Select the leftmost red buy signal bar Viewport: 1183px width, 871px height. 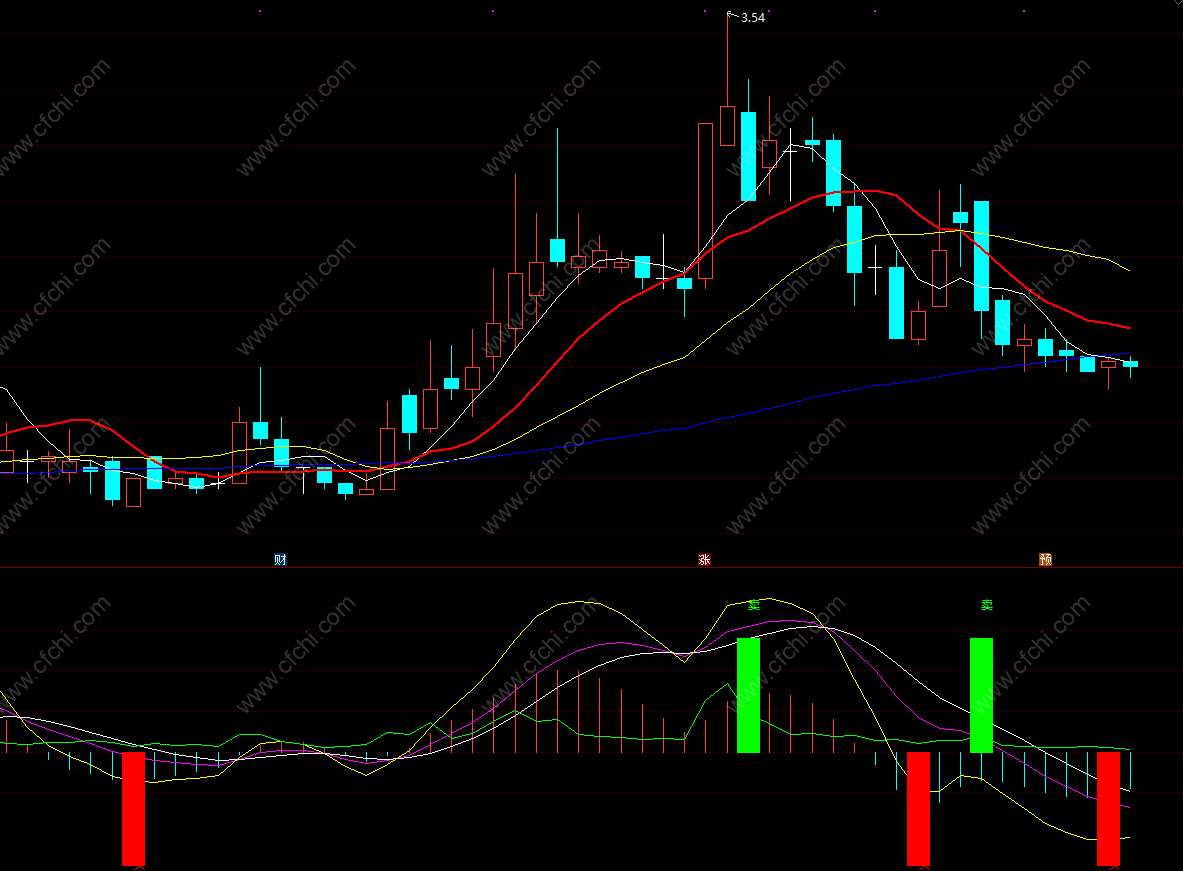(x=134, y=808)
